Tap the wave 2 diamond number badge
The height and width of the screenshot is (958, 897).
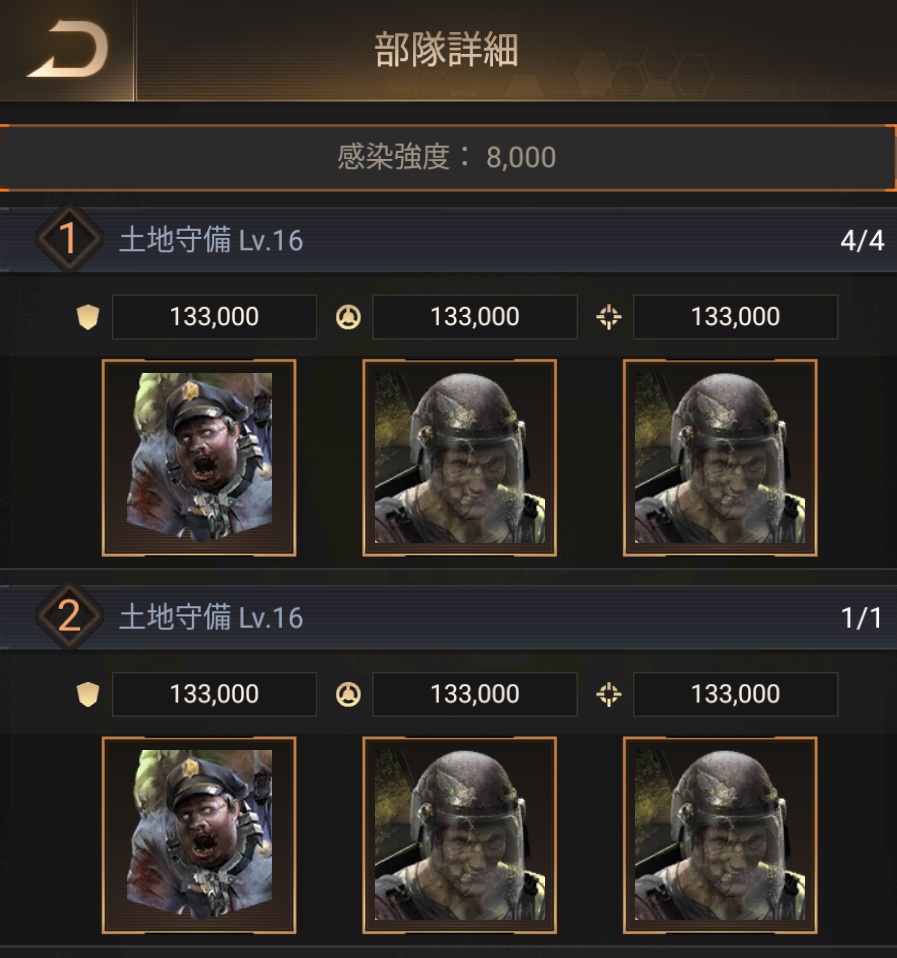[x=68, y=616]
